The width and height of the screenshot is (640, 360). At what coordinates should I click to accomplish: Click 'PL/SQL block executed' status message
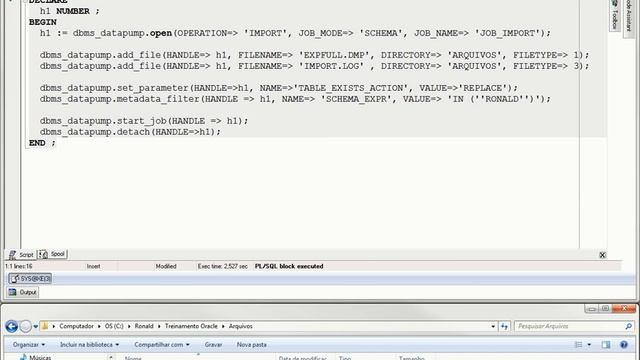(289, 266)
